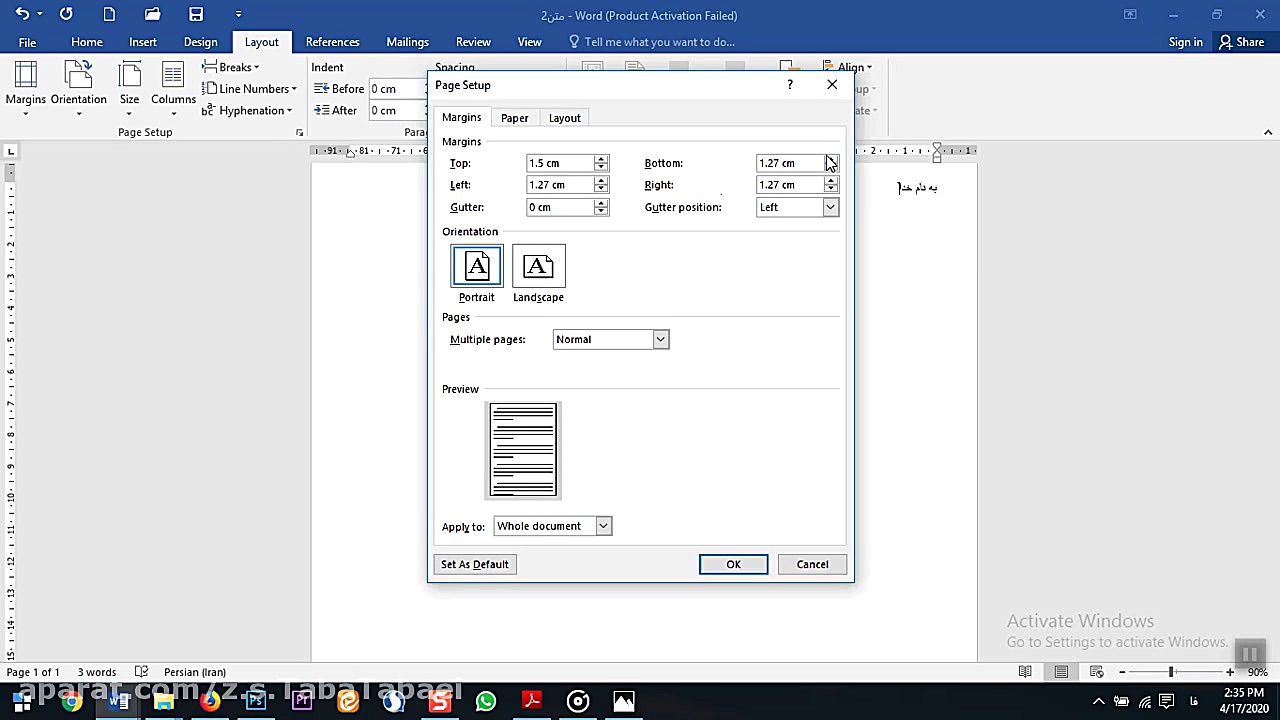Open the Apply to dropdown
Image resolution: width=1280 pixels, height=720 pixels.
click(x=602, y=525)
